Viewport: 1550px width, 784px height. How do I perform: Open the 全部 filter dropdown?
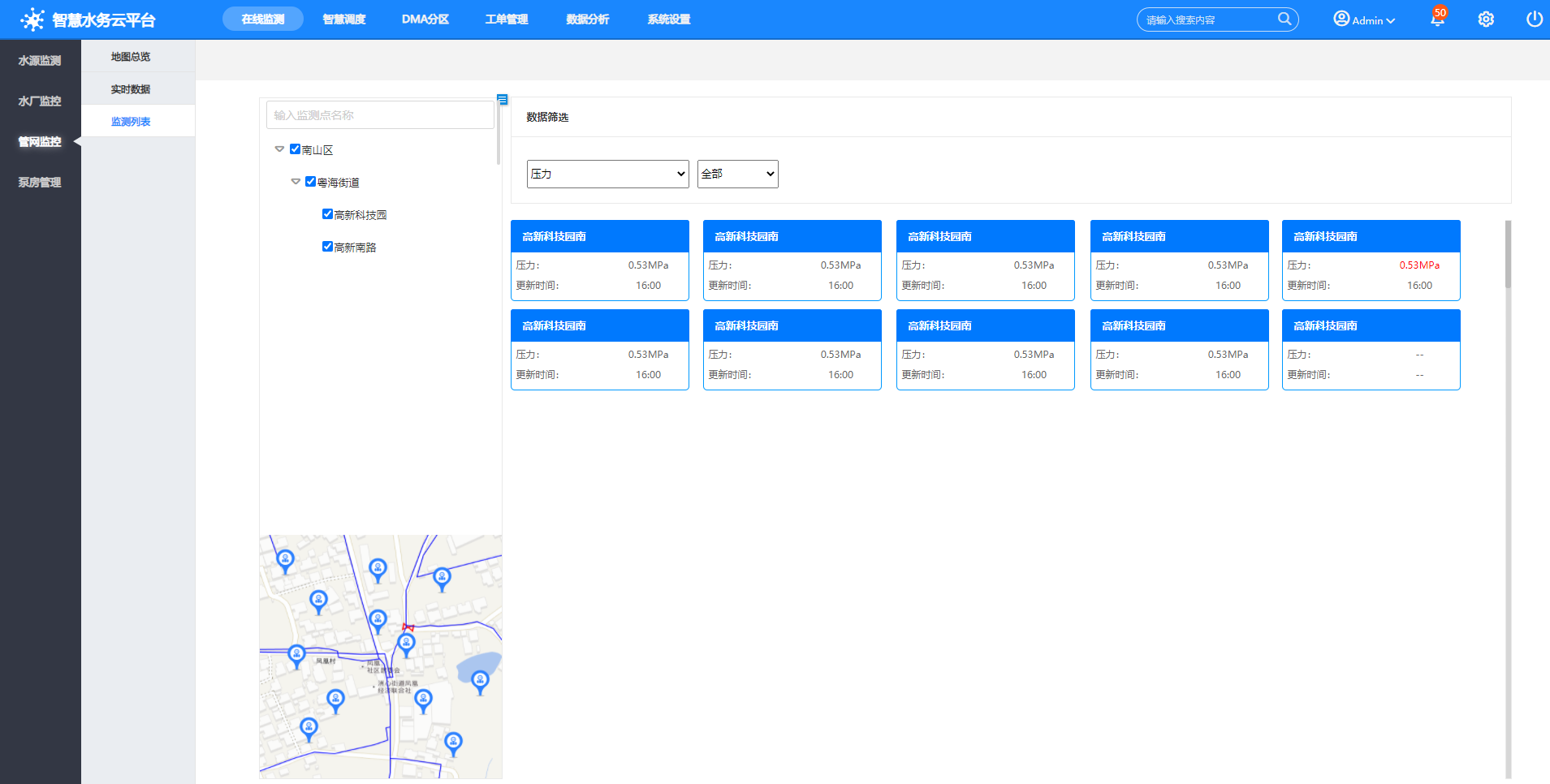click(738, 174)
